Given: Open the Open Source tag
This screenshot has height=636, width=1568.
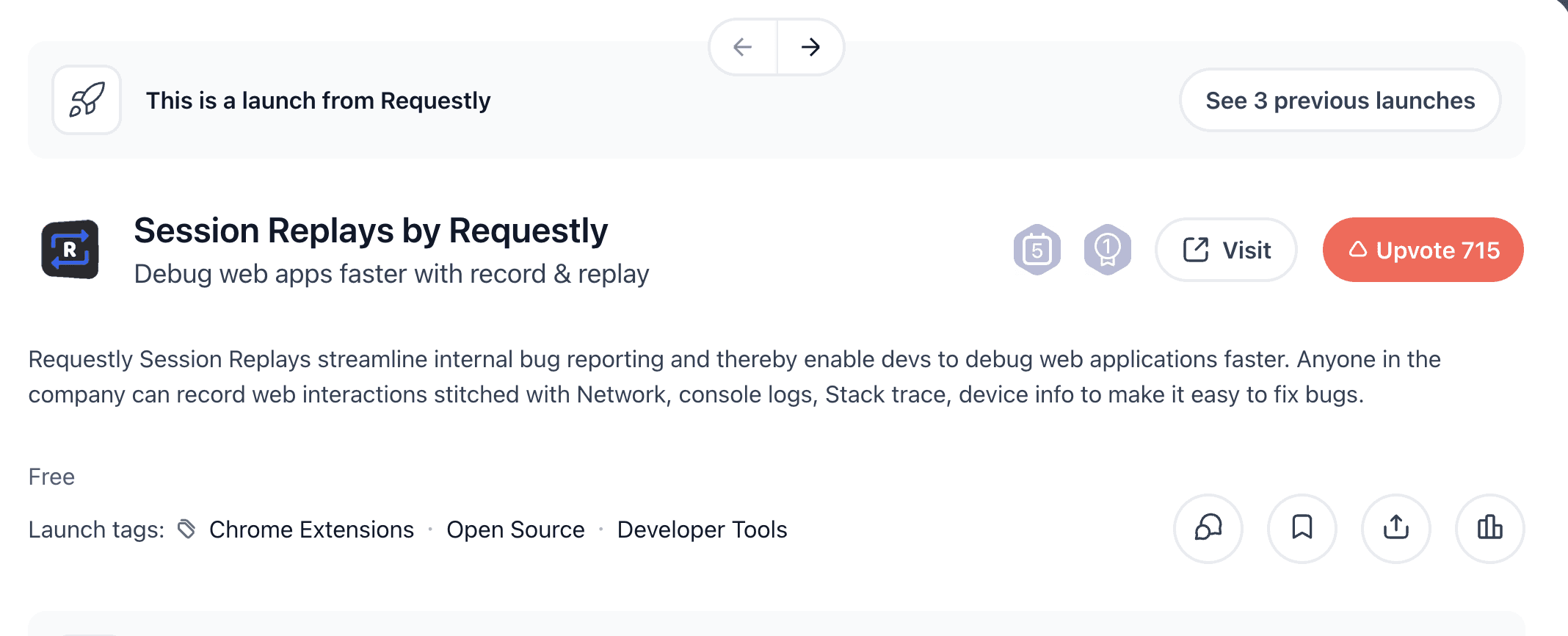Looking at the screenshot, I should [515, 530].
